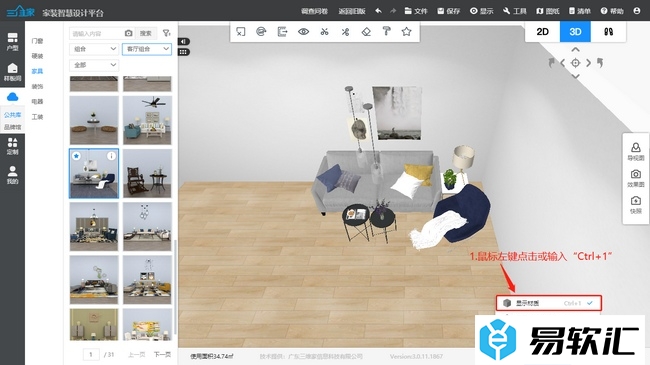Click the filter funnel icon

[166, 33]
